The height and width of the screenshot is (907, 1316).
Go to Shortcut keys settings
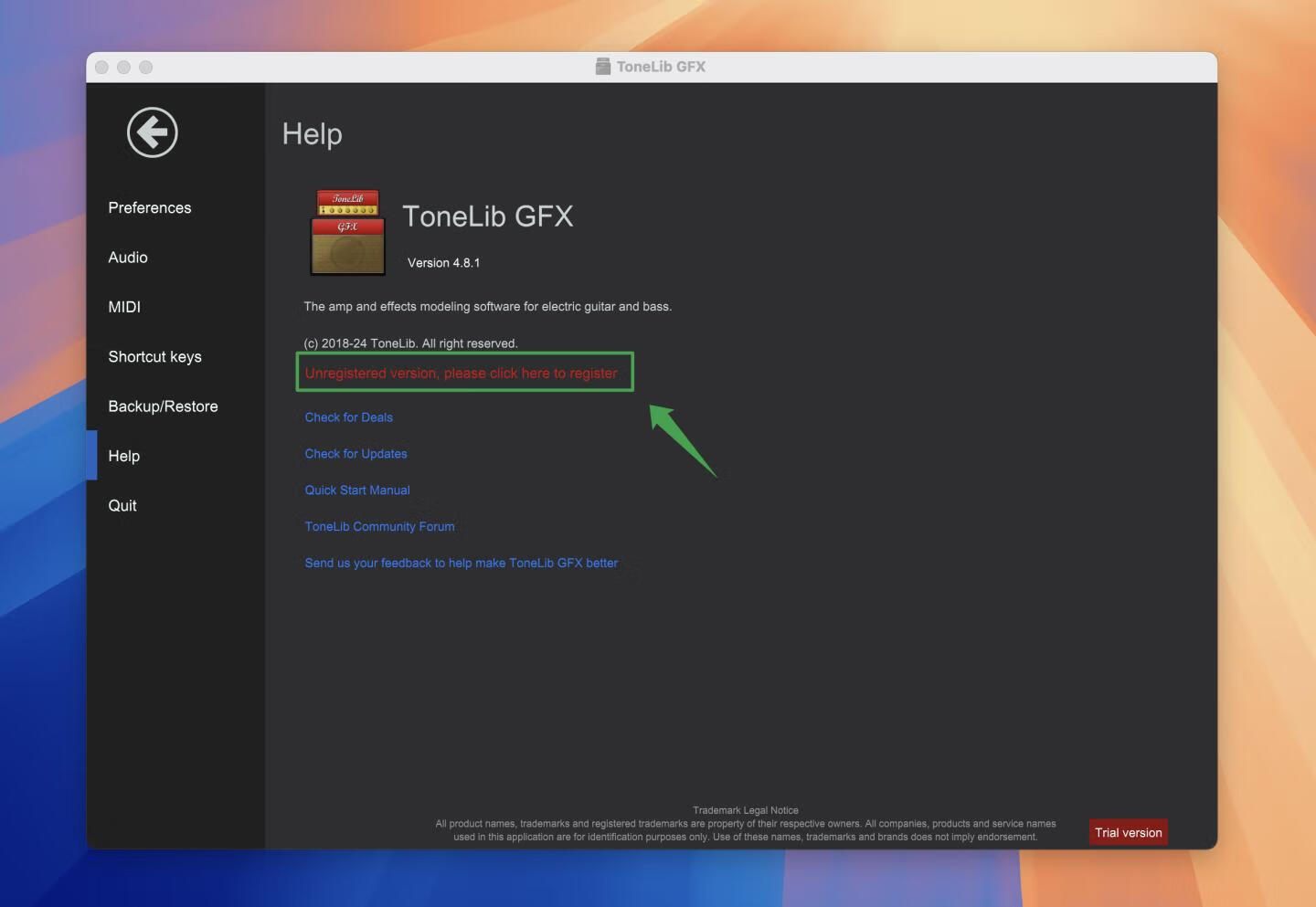154,357
